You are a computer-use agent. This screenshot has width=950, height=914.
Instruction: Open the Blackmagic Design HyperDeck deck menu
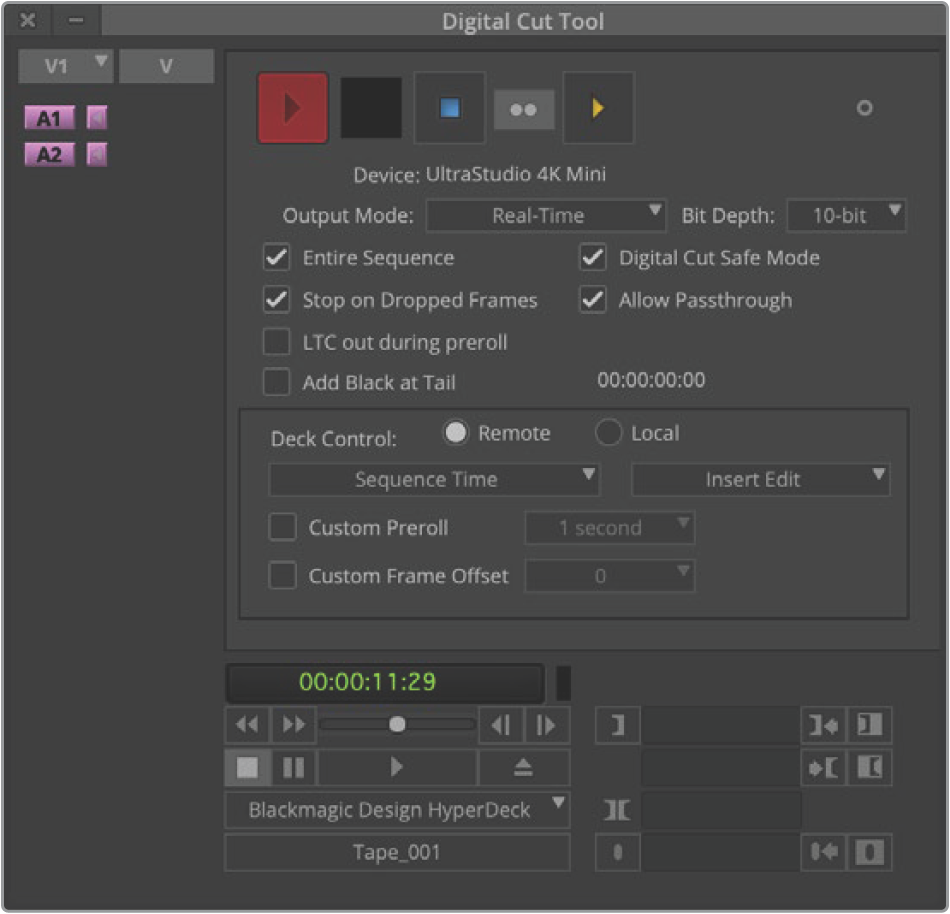click(396, 810)
